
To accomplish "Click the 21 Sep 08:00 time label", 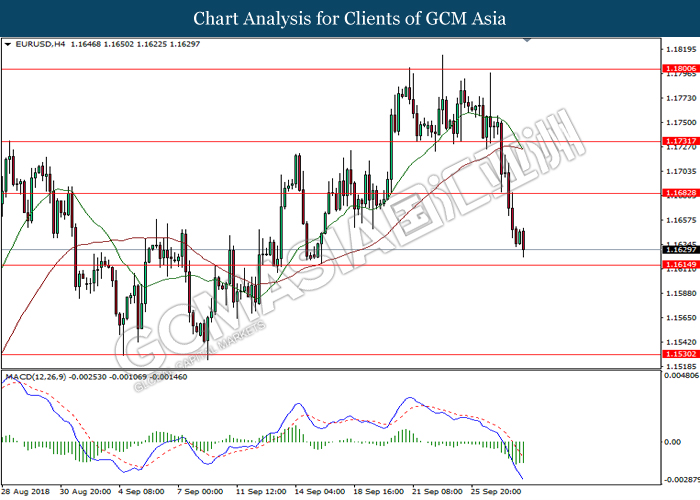I will click(437, 492).
